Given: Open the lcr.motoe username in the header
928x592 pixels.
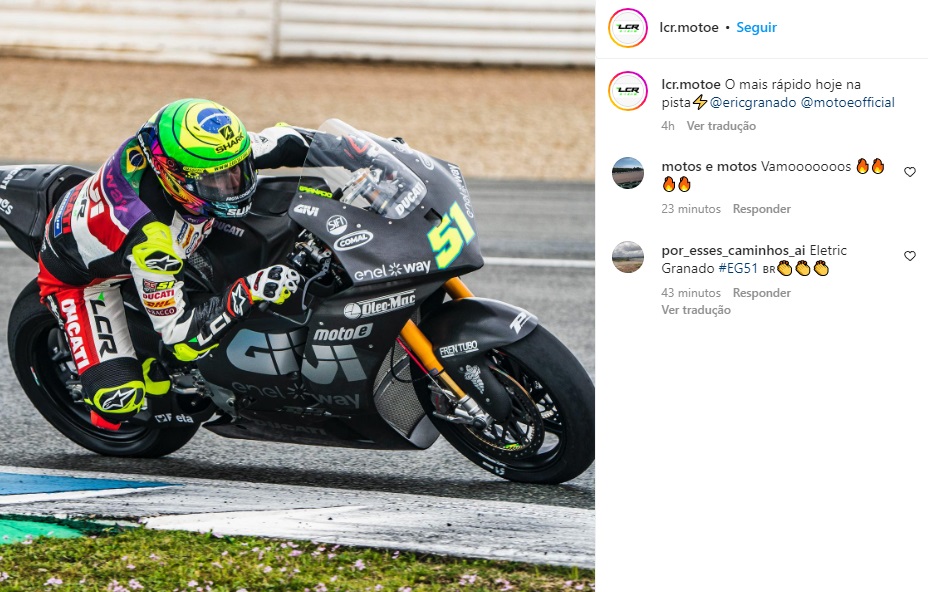Looking at the screenshot, I should (689, 27).
